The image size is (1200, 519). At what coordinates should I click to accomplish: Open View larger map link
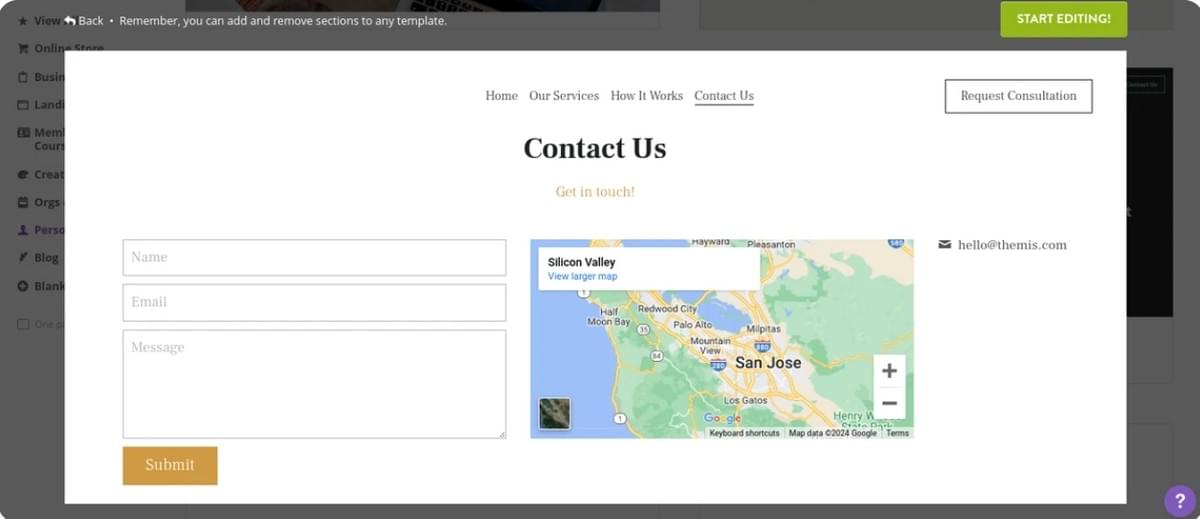click(x=582, y=276)
